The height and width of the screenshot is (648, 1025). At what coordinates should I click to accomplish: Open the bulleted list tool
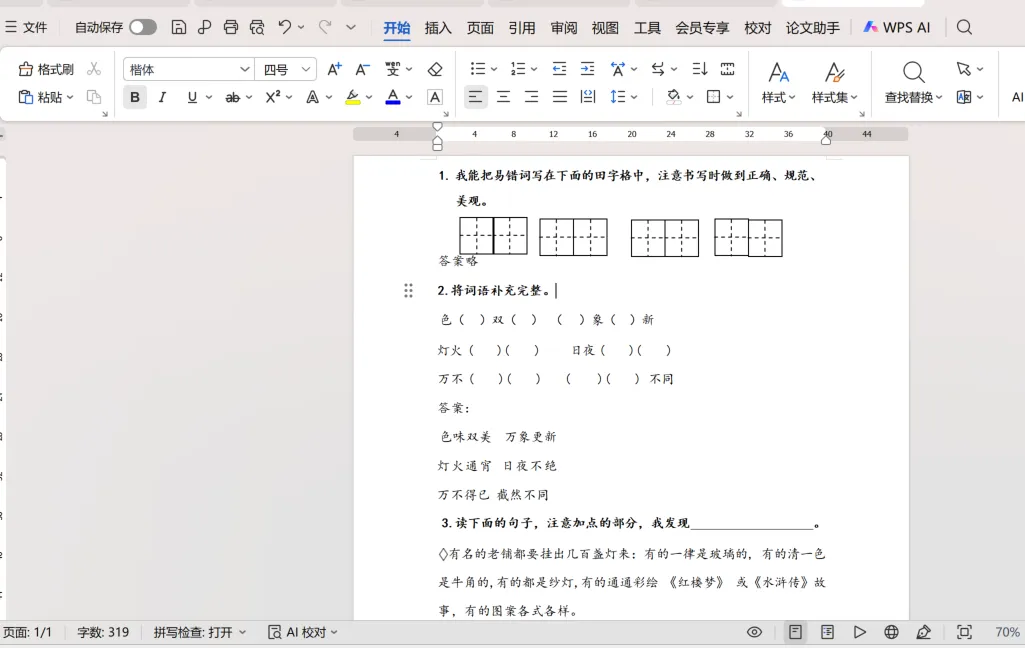(478, 69)
